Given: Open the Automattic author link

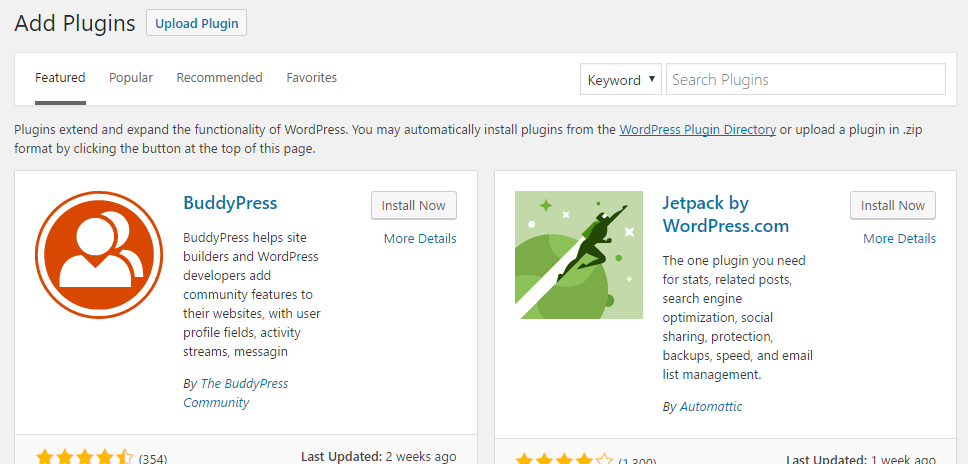Looking at the screenshot, I should tap(711, 407).
